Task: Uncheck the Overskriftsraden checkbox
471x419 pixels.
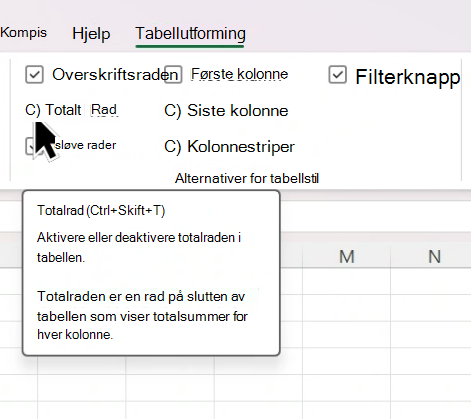Action: coord(34,74)
